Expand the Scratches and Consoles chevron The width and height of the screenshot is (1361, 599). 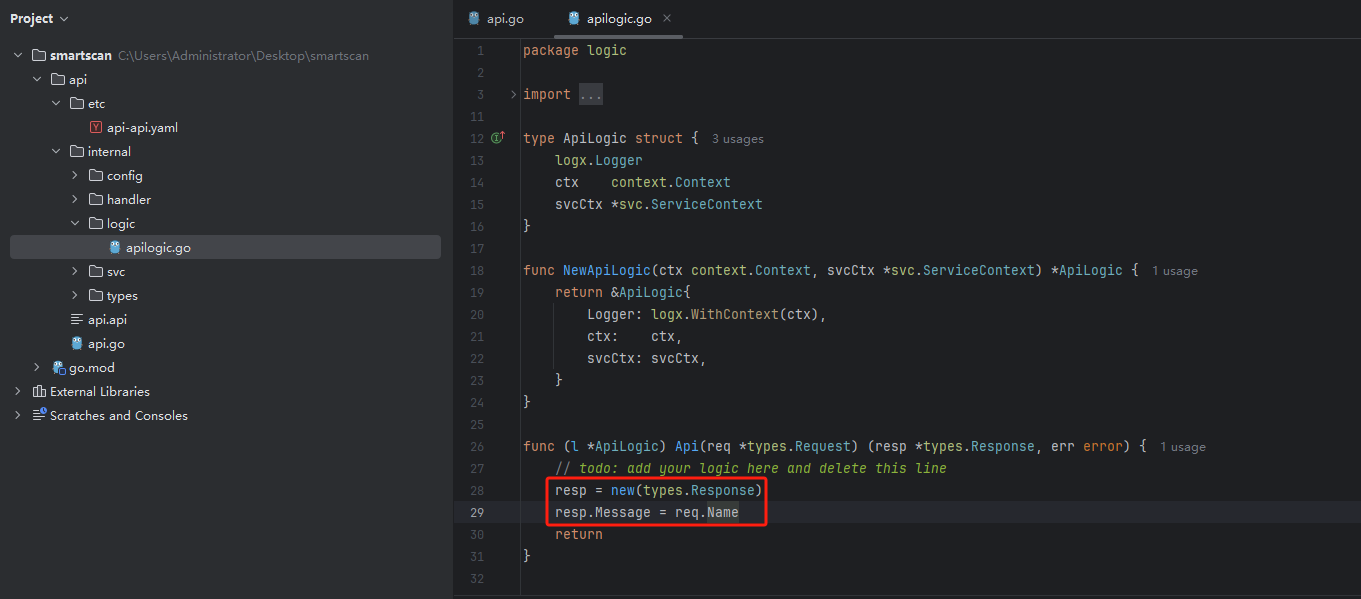click(x=18, y=416)
